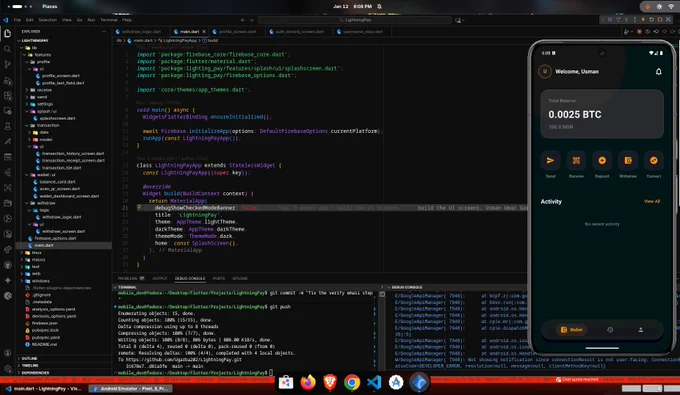Open the Source Control view
Screen dimensions: 680x395
tap(7, 65)
